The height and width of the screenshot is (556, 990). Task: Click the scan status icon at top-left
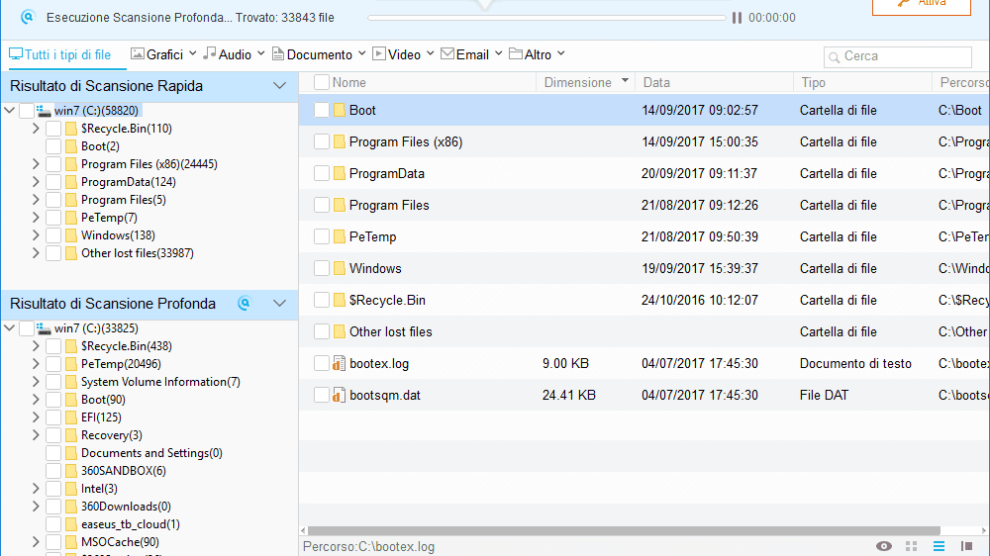pos(27,17)
